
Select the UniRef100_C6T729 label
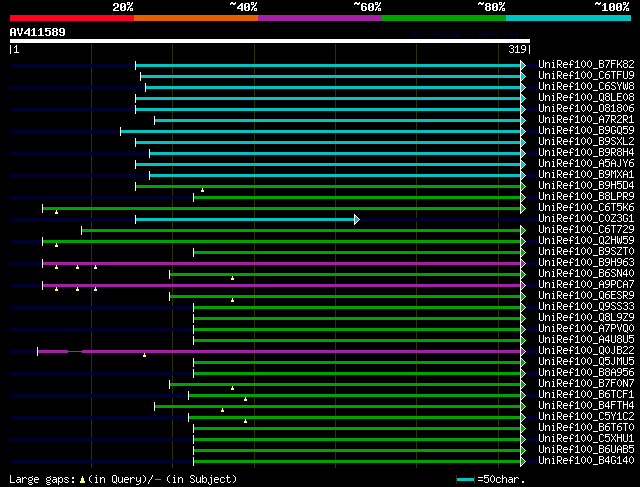click(586, 230)
